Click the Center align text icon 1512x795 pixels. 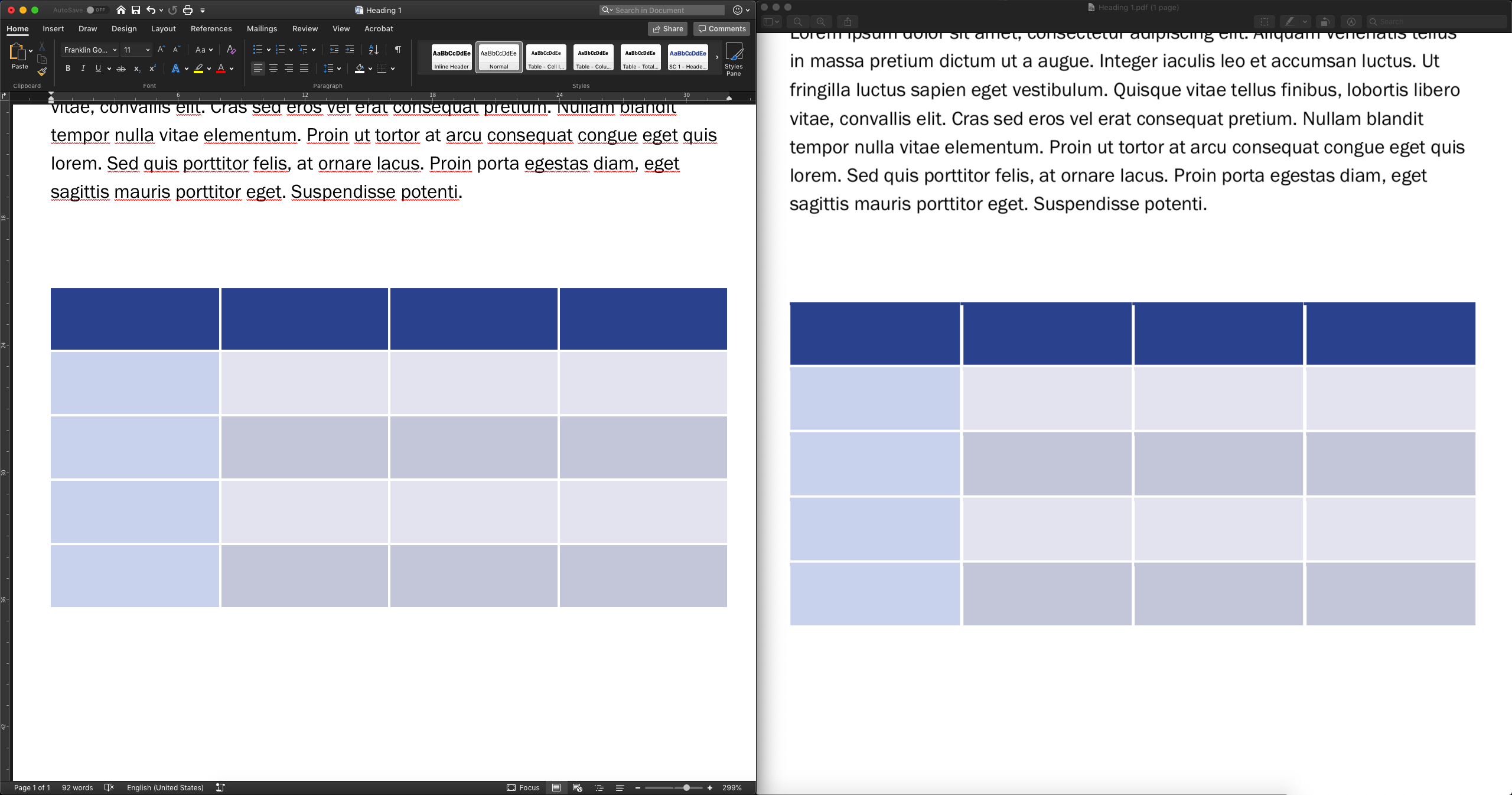[x=273, y=69]
